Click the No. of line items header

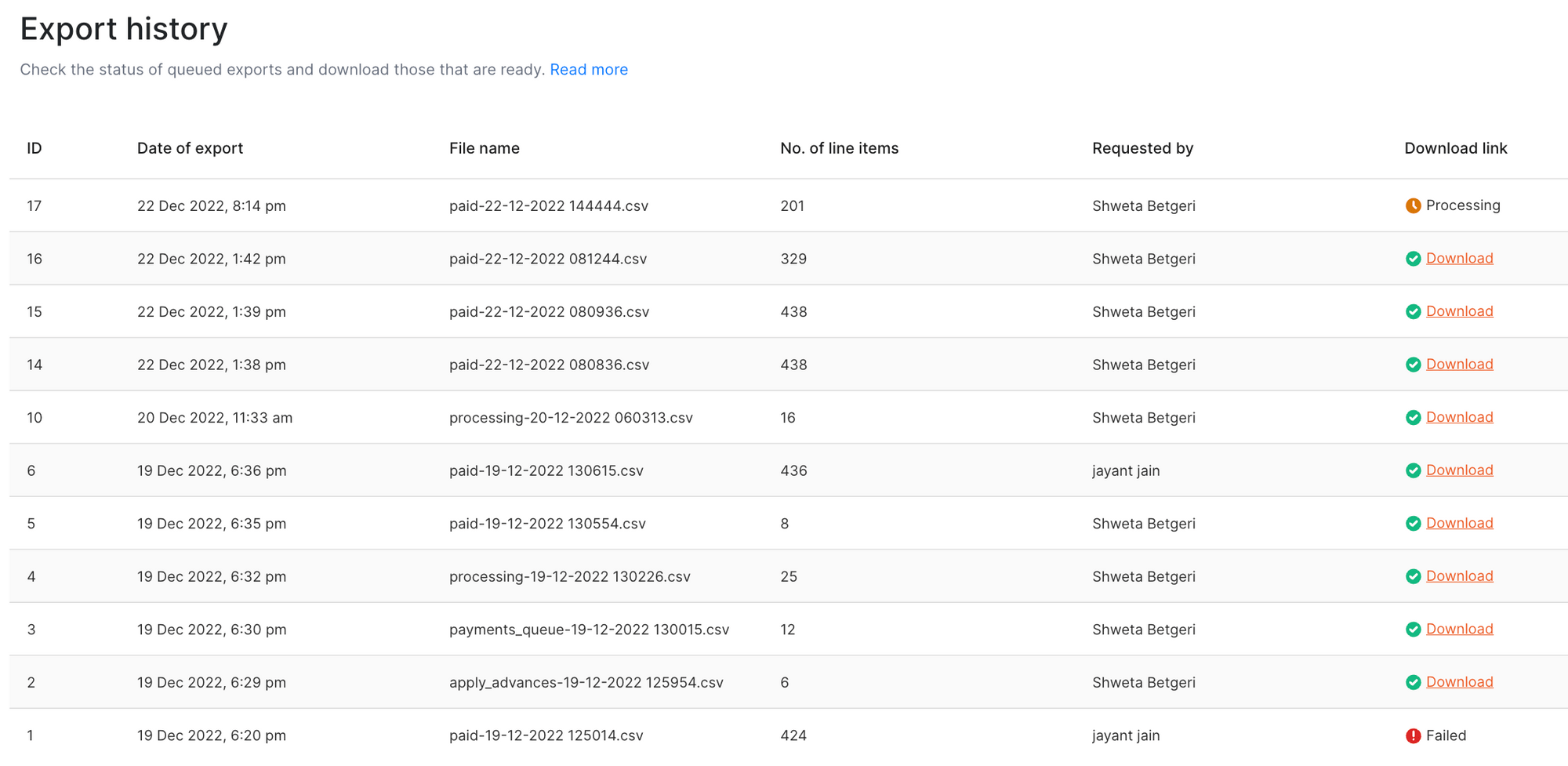click(x=839, y=148)
